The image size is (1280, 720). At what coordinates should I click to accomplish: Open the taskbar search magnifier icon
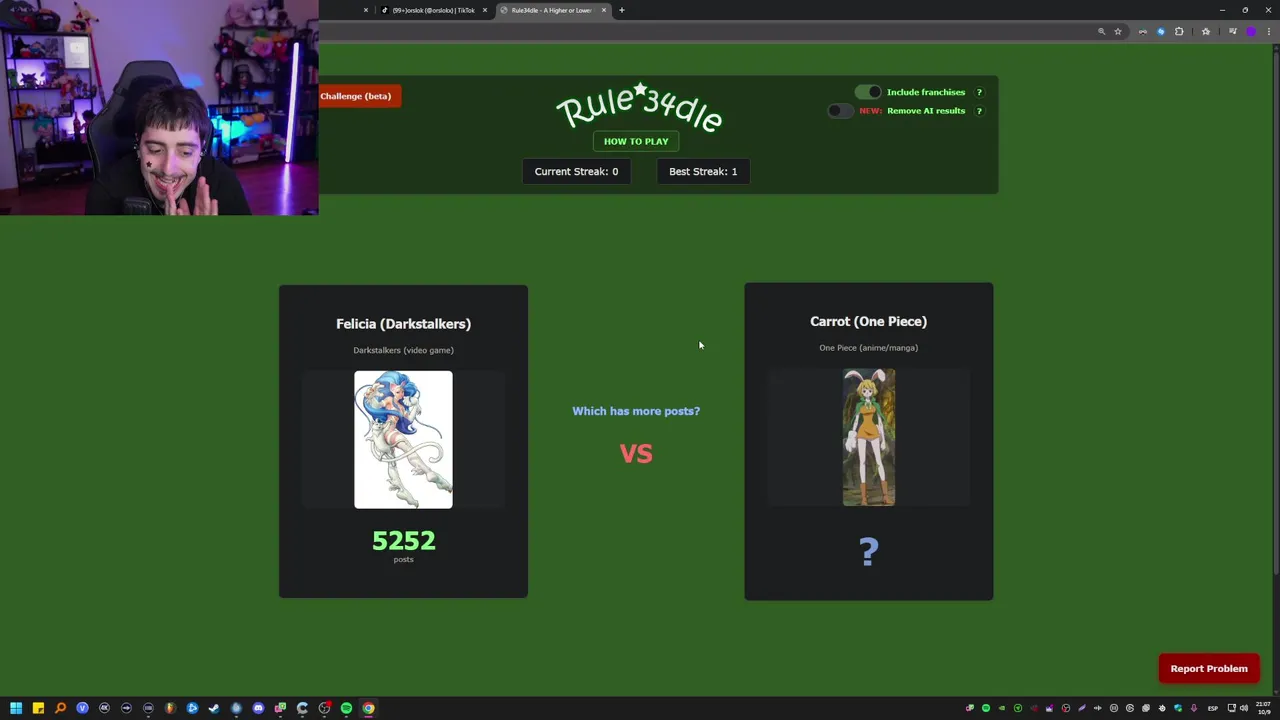(60, 708)
